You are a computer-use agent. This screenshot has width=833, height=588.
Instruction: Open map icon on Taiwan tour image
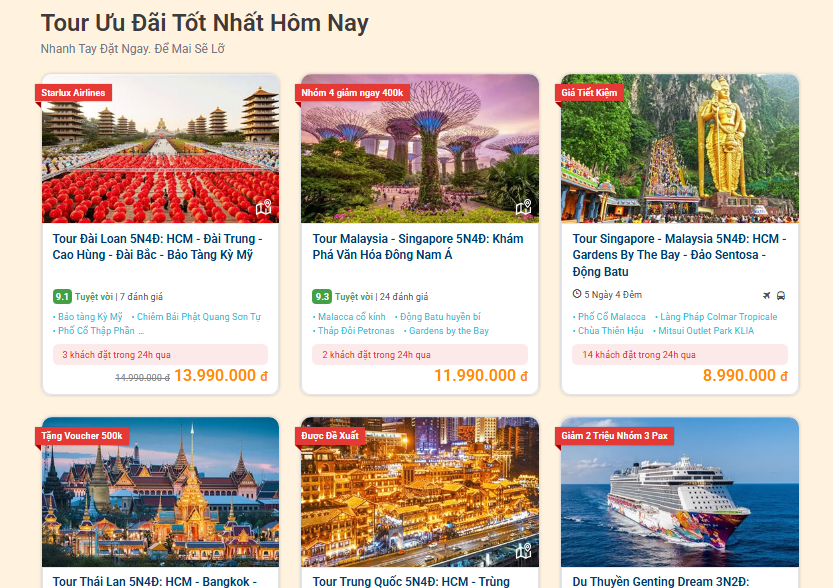point(264,207)
